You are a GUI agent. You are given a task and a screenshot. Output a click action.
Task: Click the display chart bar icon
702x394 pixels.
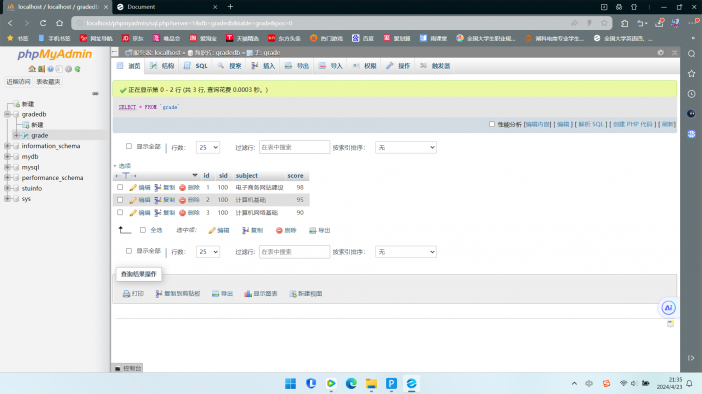(x=248, y=294)
